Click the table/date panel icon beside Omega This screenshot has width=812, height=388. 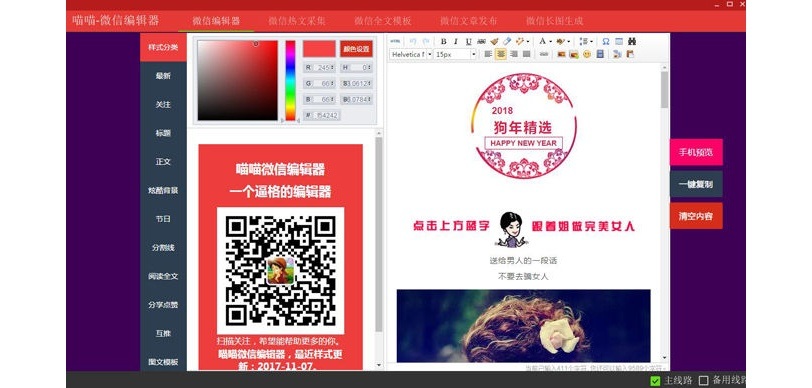[619, 41]
